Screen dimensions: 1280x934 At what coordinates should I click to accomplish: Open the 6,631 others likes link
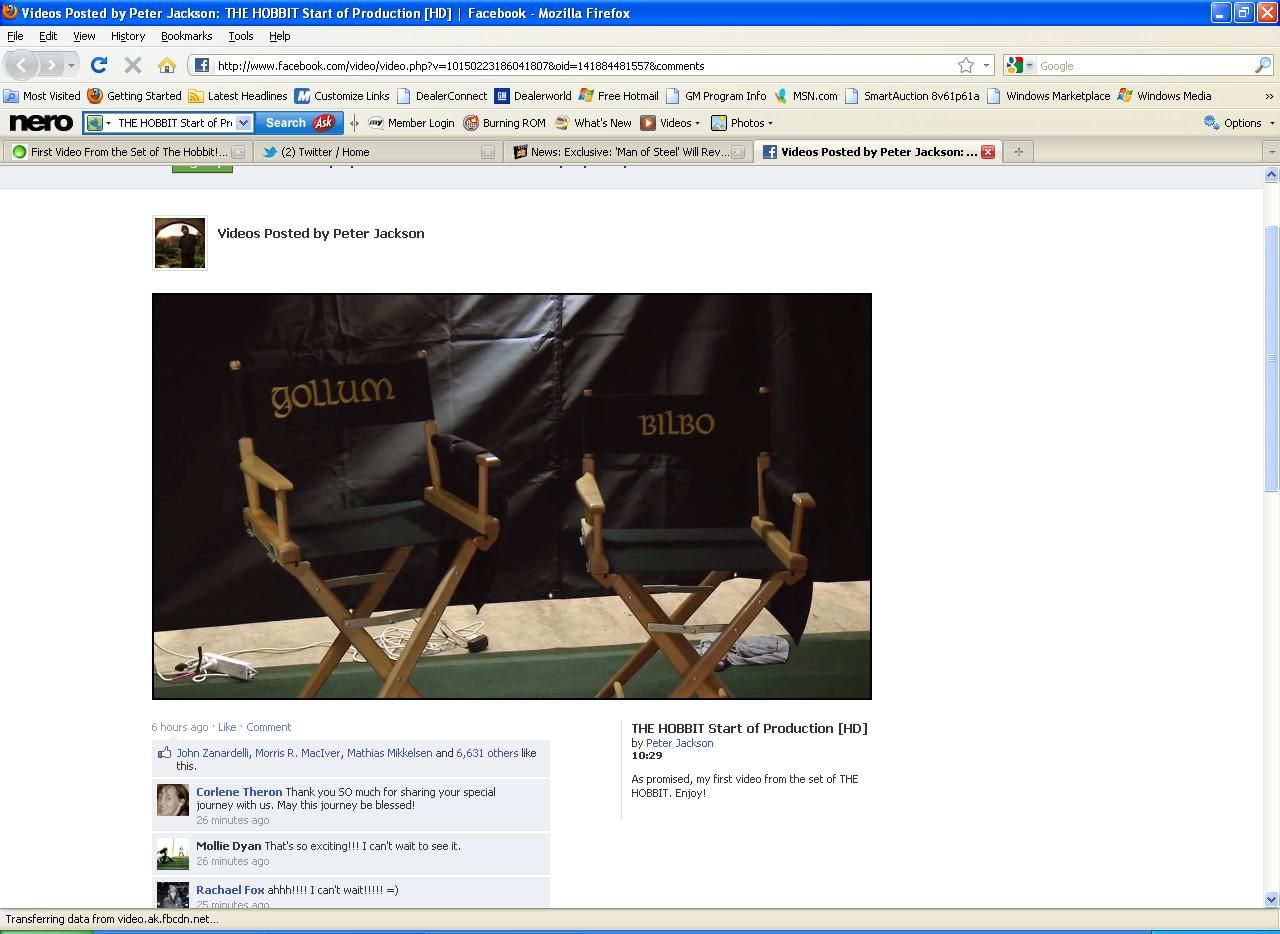point(487,753)
